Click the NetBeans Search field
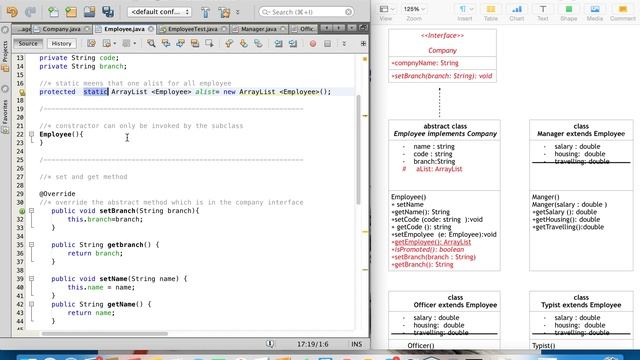 306,12
